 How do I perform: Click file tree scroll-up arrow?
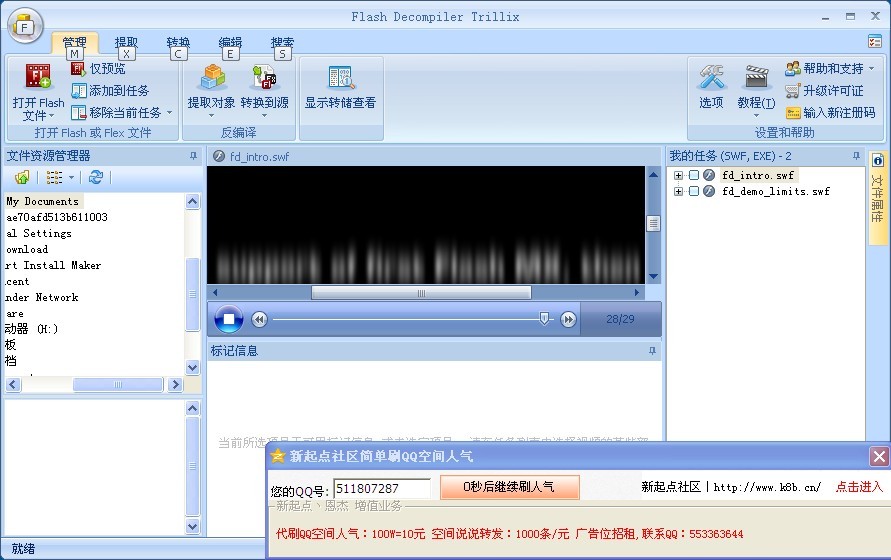pos(193,201)
